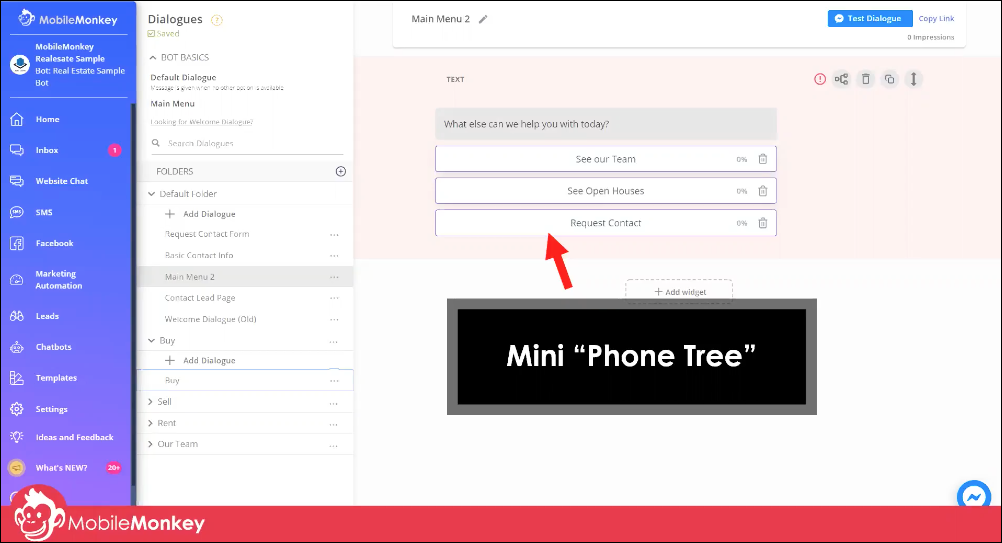The width and height of the screenshot is (1002, 543).
Task: Open the SMS section
Action: tap(43, 212)
